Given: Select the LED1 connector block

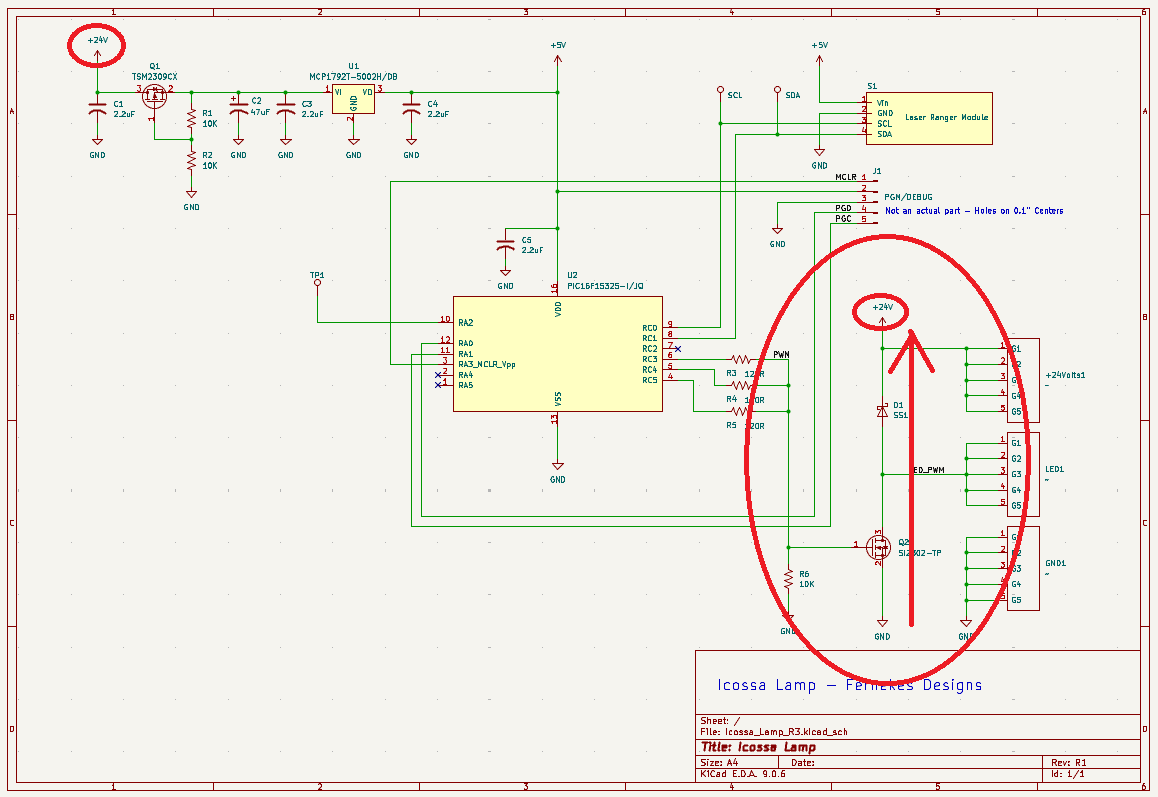Looking at the screenshot, I should tap(1022, 473).
